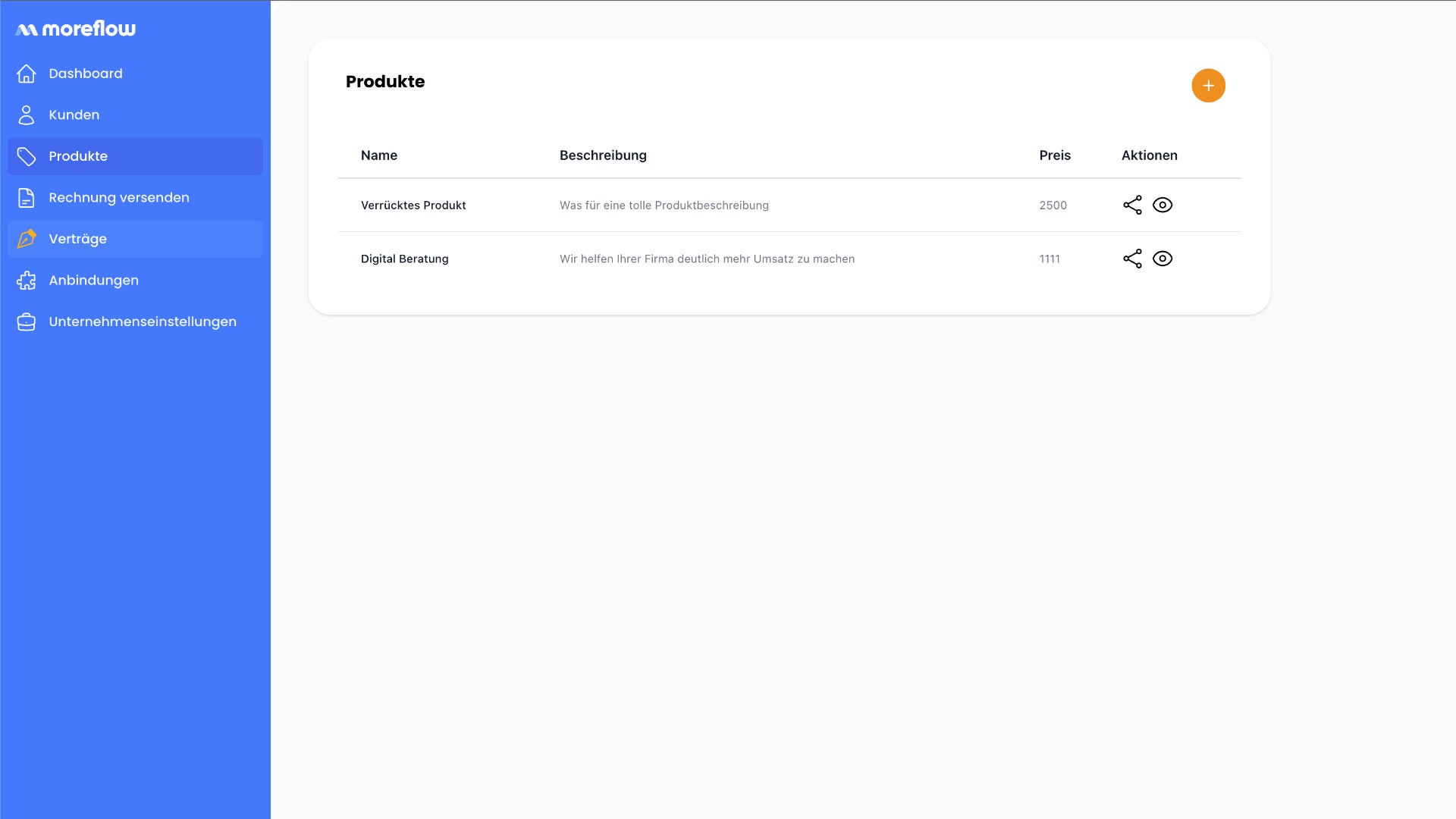This screenshot has width=1456, height=819.
Task: Click the Preis column header
Action: click(x=1055, y=155)
